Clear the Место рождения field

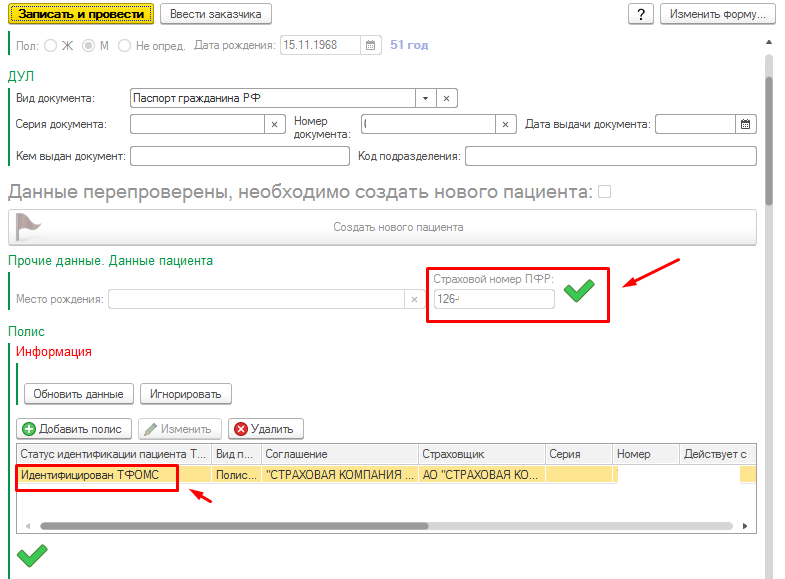415,299
